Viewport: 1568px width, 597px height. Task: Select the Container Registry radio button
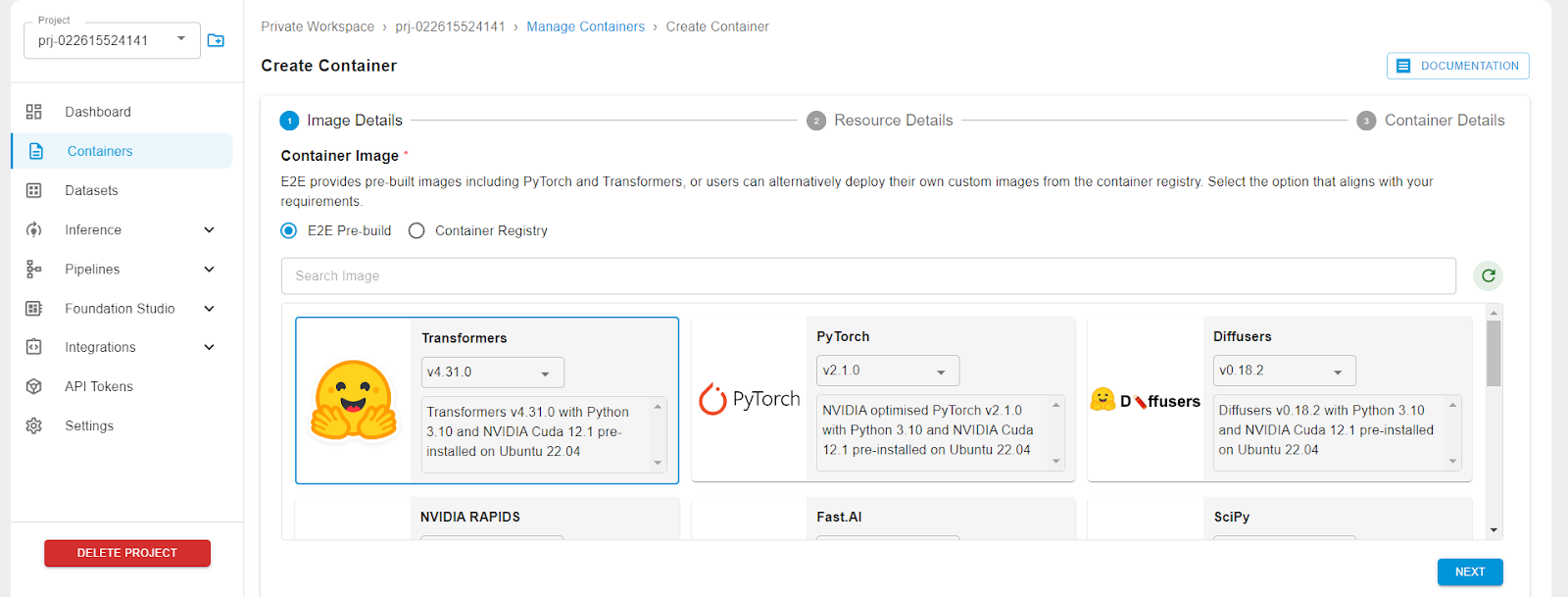416,230
